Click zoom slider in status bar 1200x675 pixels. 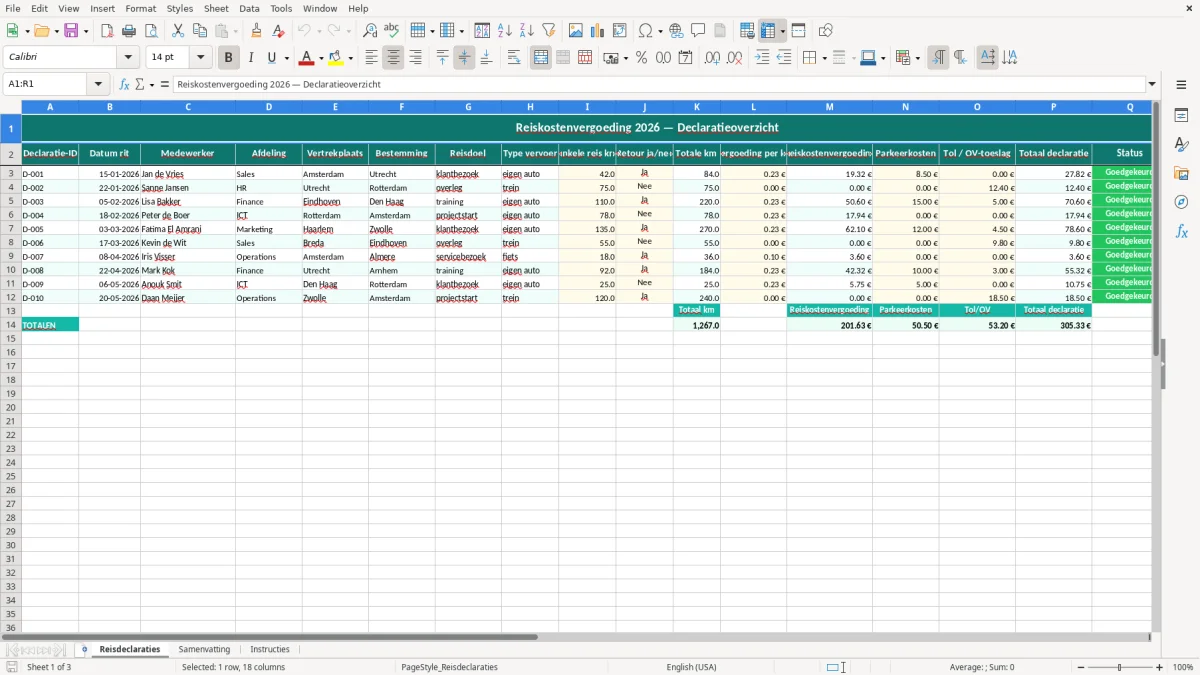click(1120, 667)
